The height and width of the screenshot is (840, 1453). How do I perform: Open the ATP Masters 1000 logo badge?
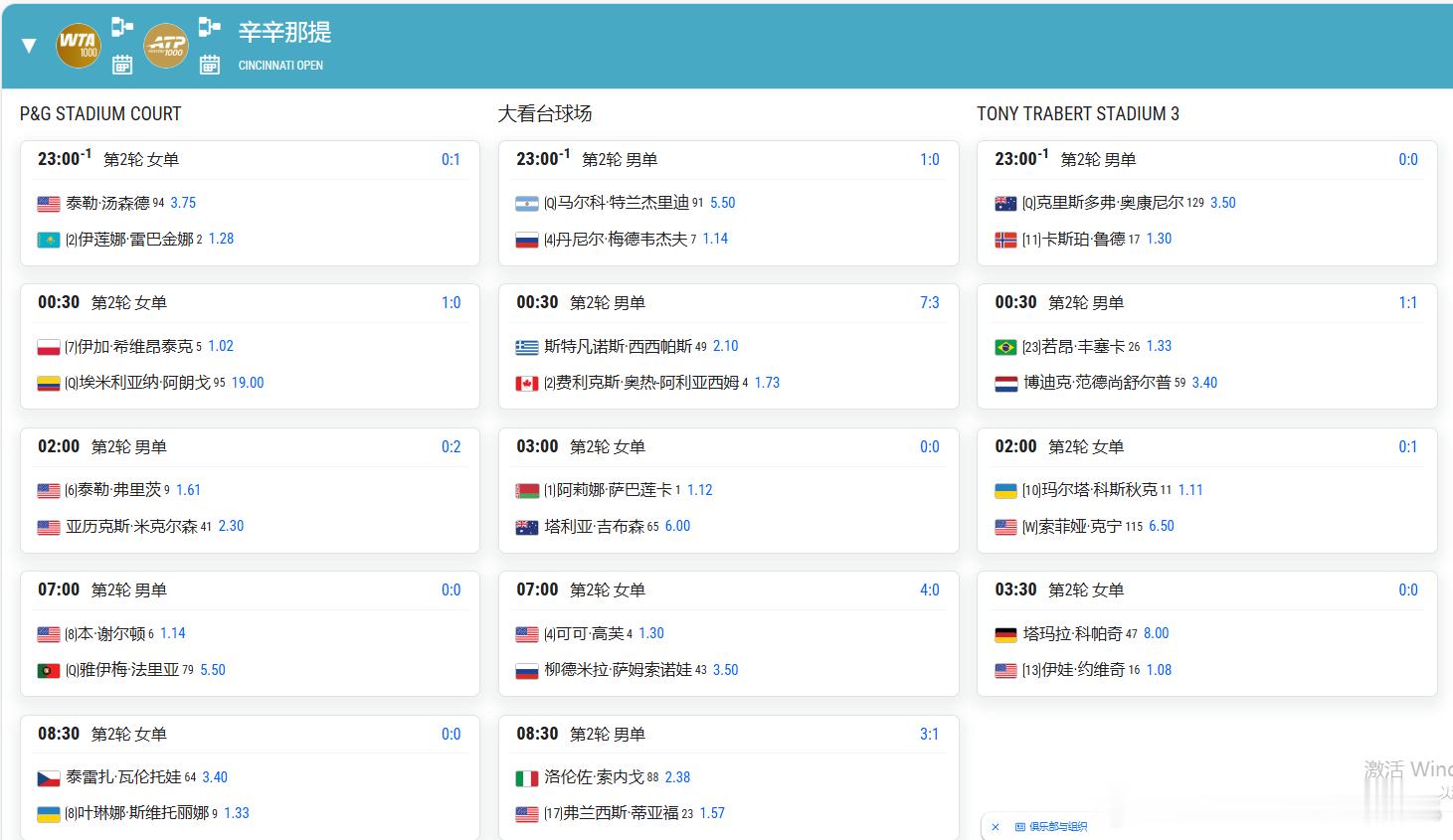[x=166, y=45]
